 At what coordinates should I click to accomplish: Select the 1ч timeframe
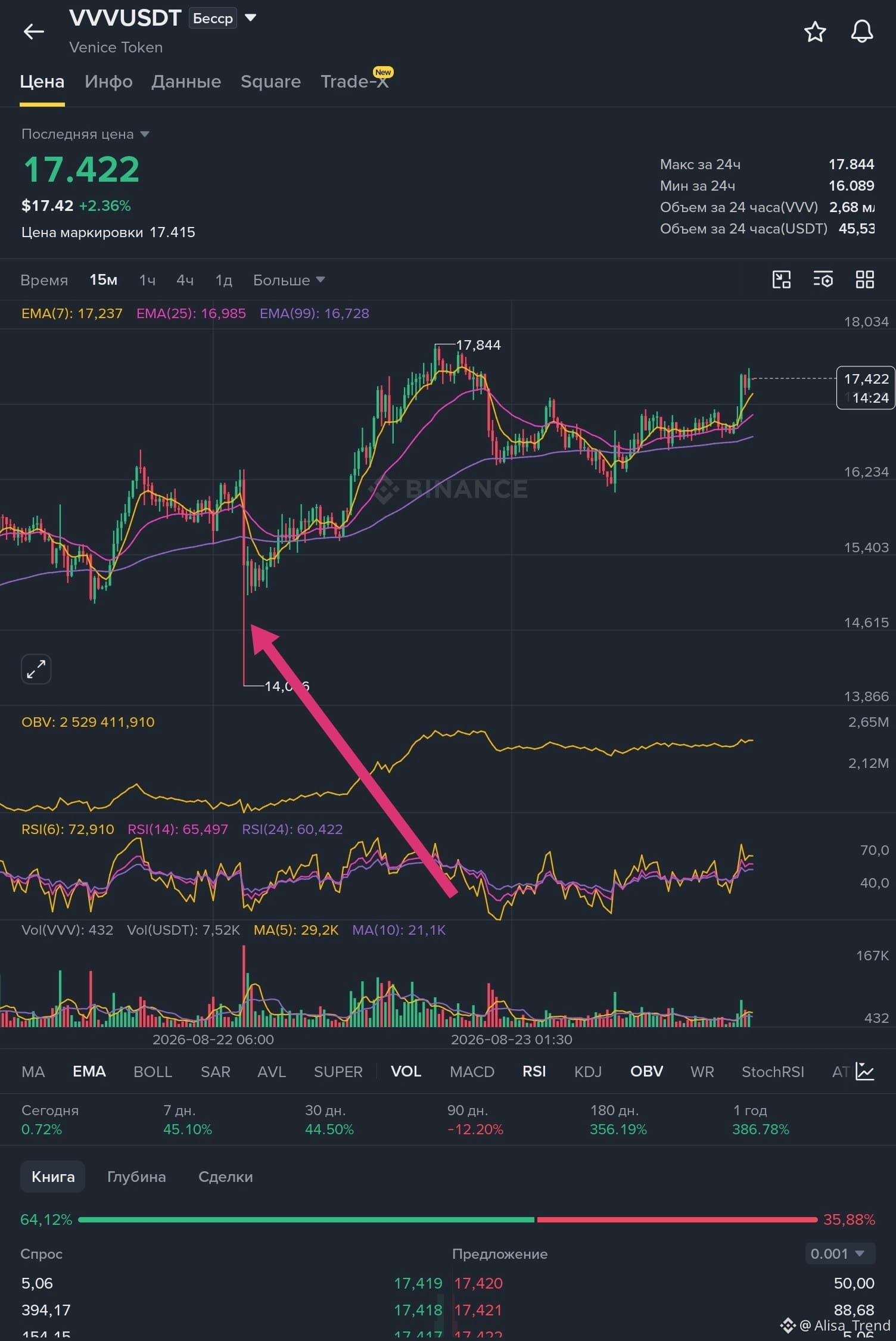pyautogui.click(x=147, y=280)
